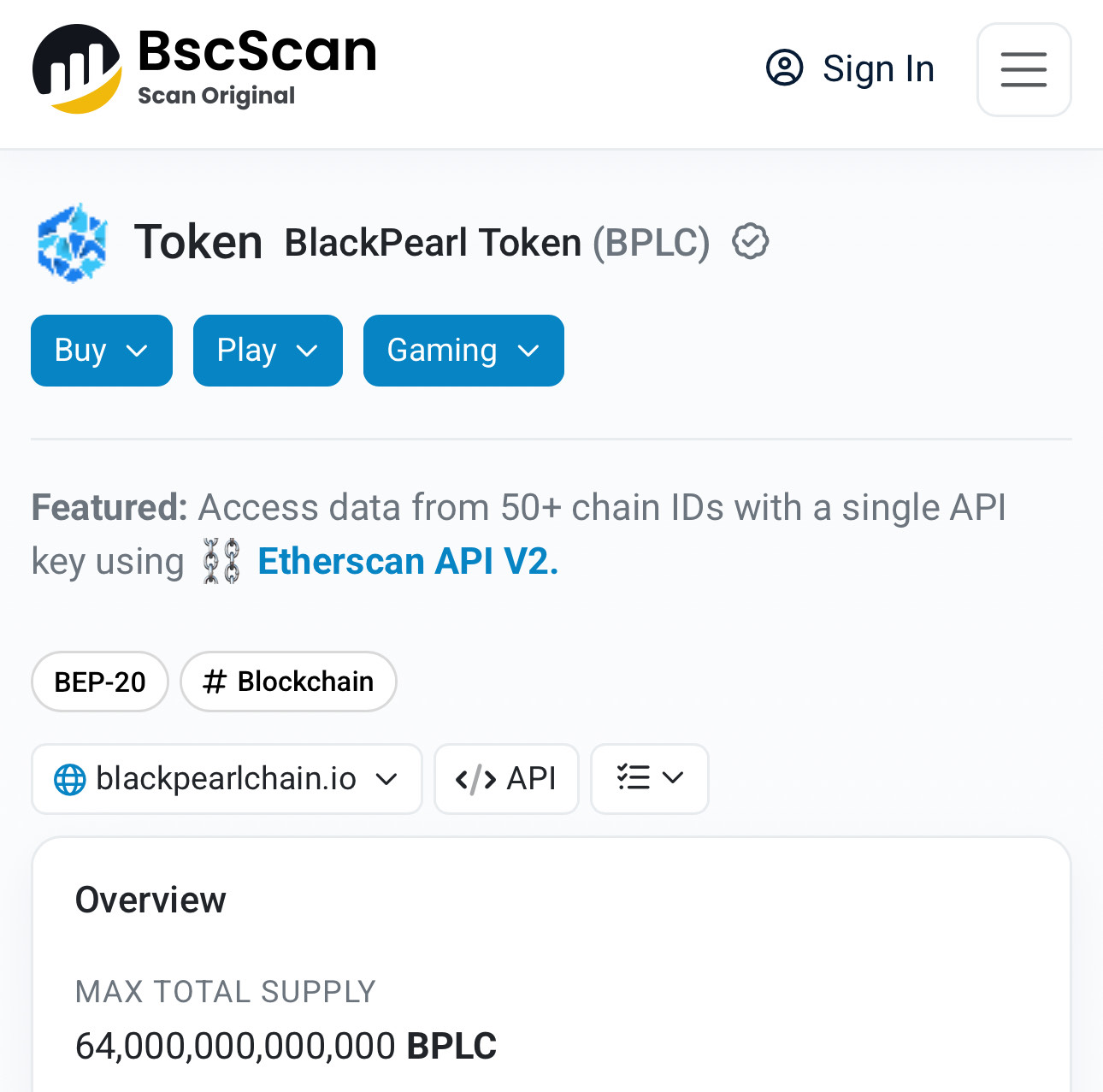
Task: Open the Gaming dropdown menu
Action: click(x=463, y=351)
